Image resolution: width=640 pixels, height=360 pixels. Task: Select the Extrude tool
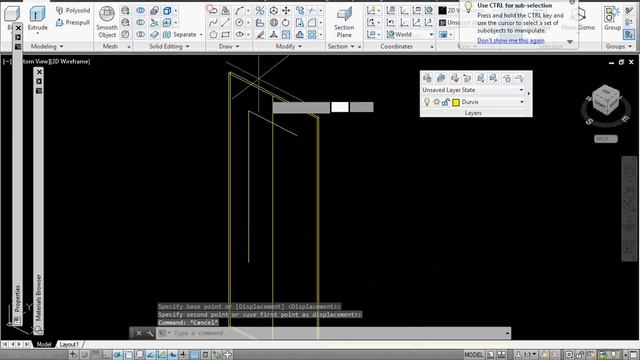38,17
